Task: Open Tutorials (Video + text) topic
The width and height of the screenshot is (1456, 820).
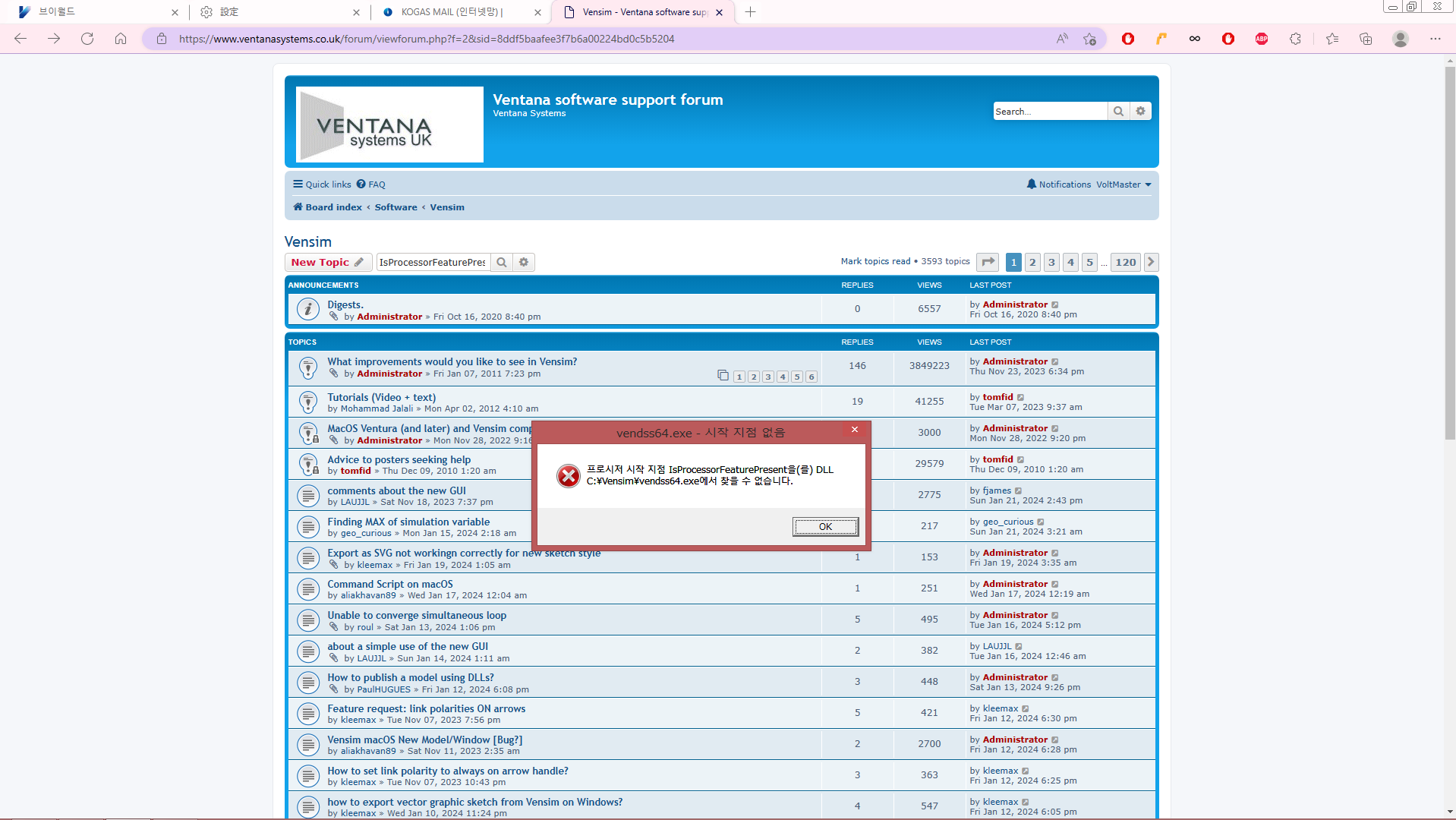Action: point(381,397)
